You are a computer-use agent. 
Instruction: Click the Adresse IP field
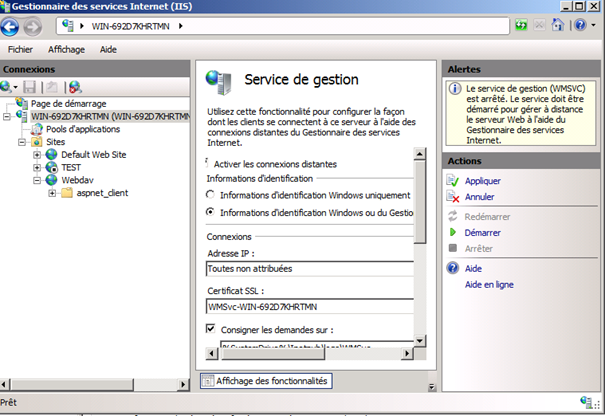pyautogui.click(x=308, y=269)
